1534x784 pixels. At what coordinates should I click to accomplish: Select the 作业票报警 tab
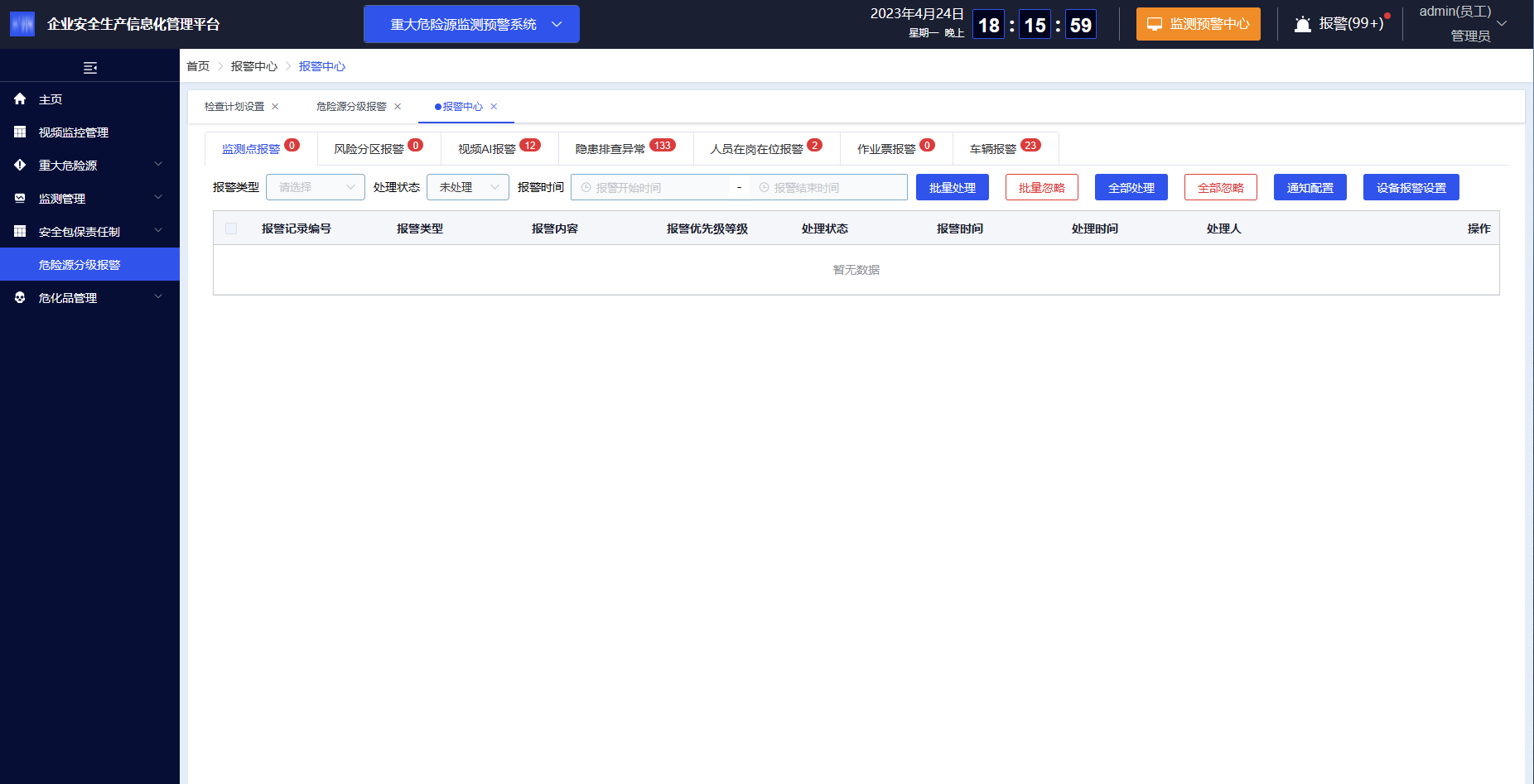[896, 149]
